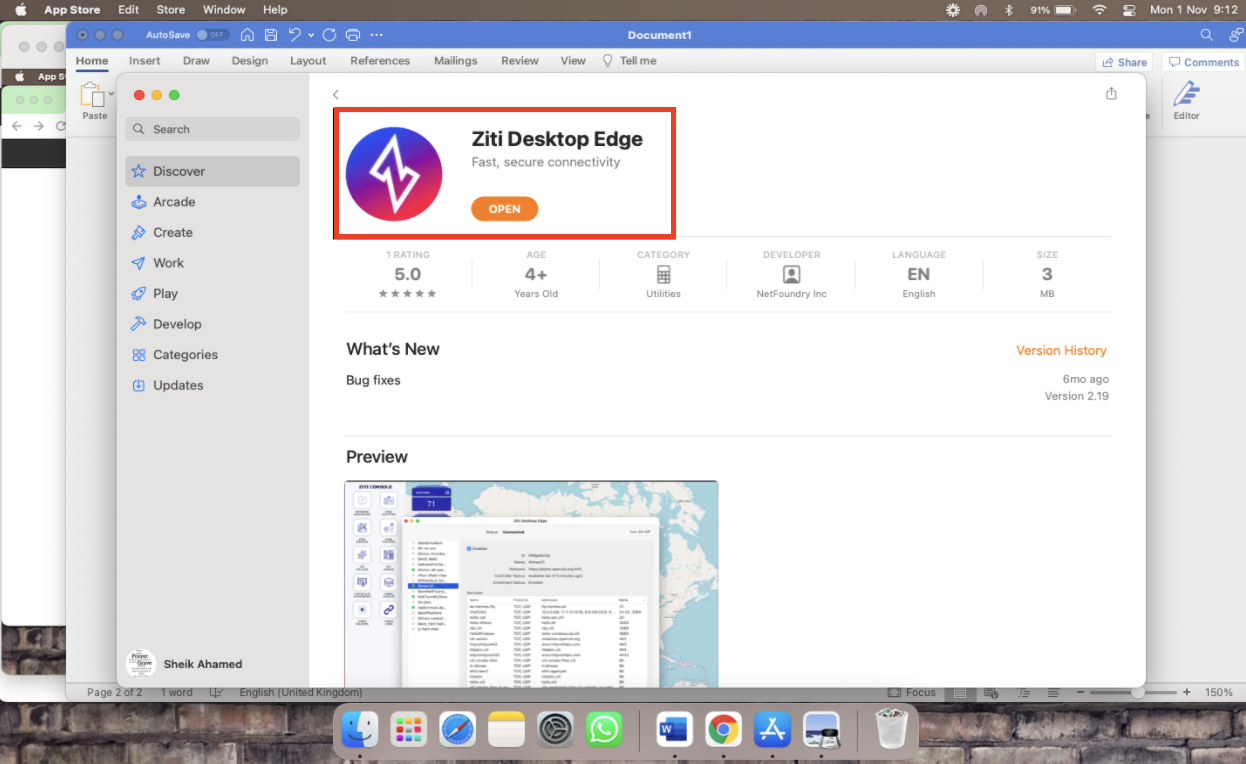Expand the Paste dropdown arrow in Word
The width and height of the screenshot is (1246, 764).
pyautogui.click(x=111, y=95)
